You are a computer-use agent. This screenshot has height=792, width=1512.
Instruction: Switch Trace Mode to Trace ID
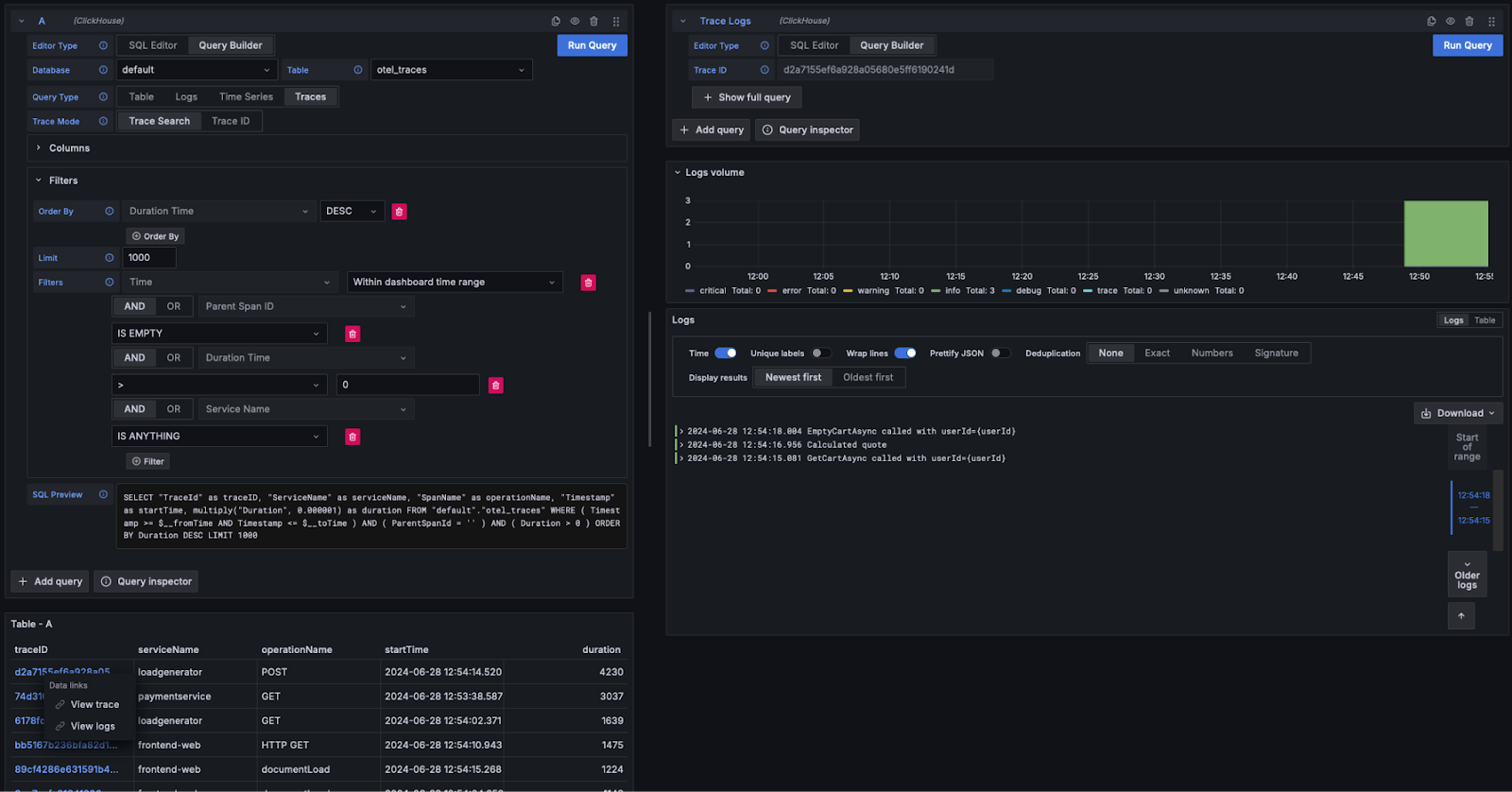(x=231, y=121)
